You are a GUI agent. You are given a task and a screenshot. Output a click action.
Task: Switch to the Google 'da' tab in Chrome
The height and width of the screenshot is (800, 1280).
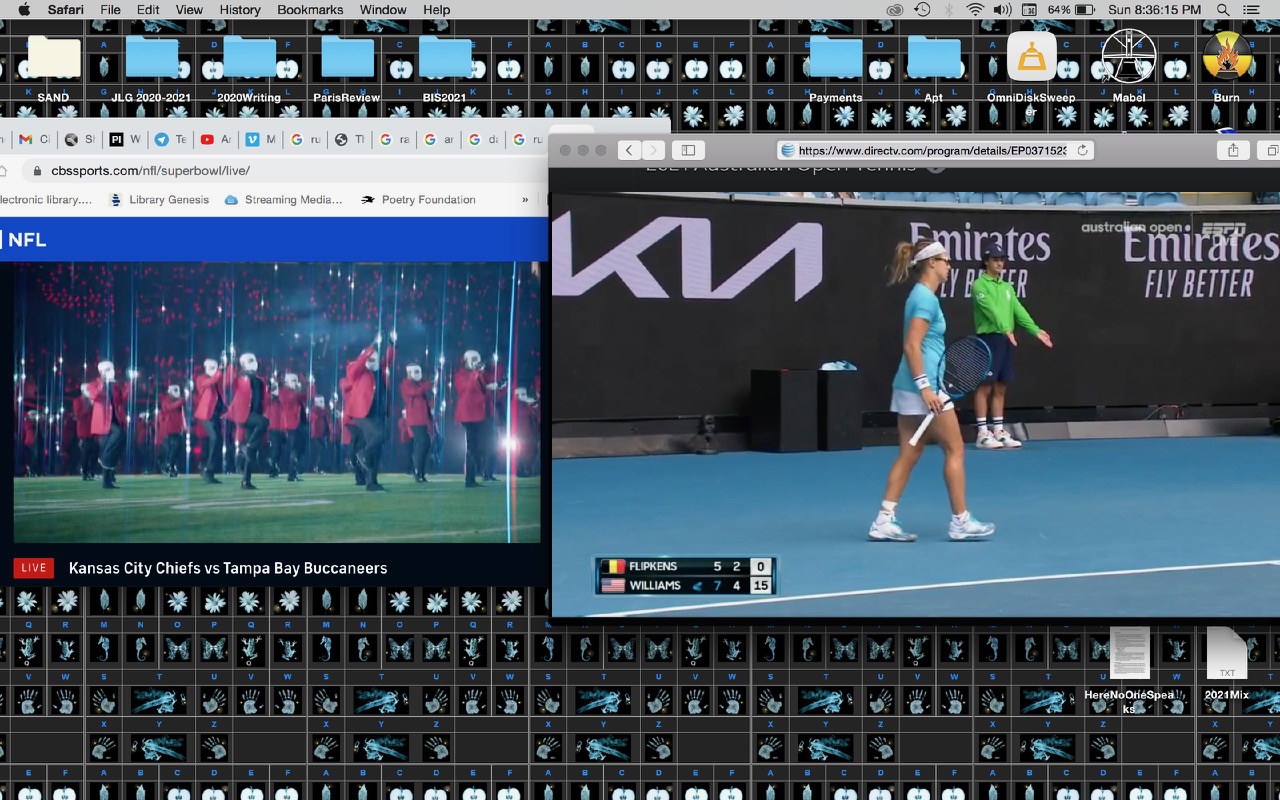(x=485, y=139)
